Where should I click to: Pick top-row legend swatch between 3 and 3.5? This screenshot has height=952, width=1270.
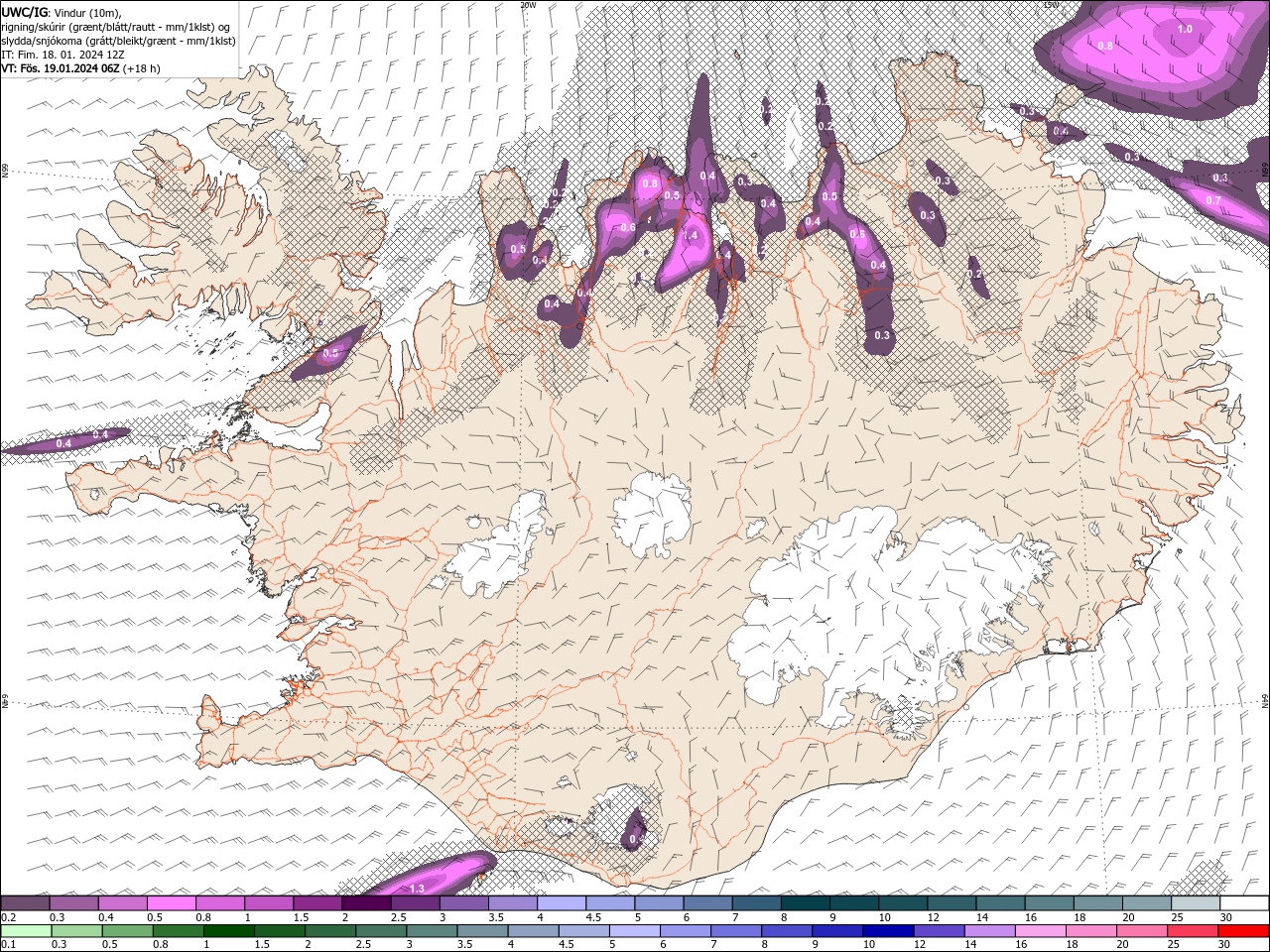pos(463,903)
